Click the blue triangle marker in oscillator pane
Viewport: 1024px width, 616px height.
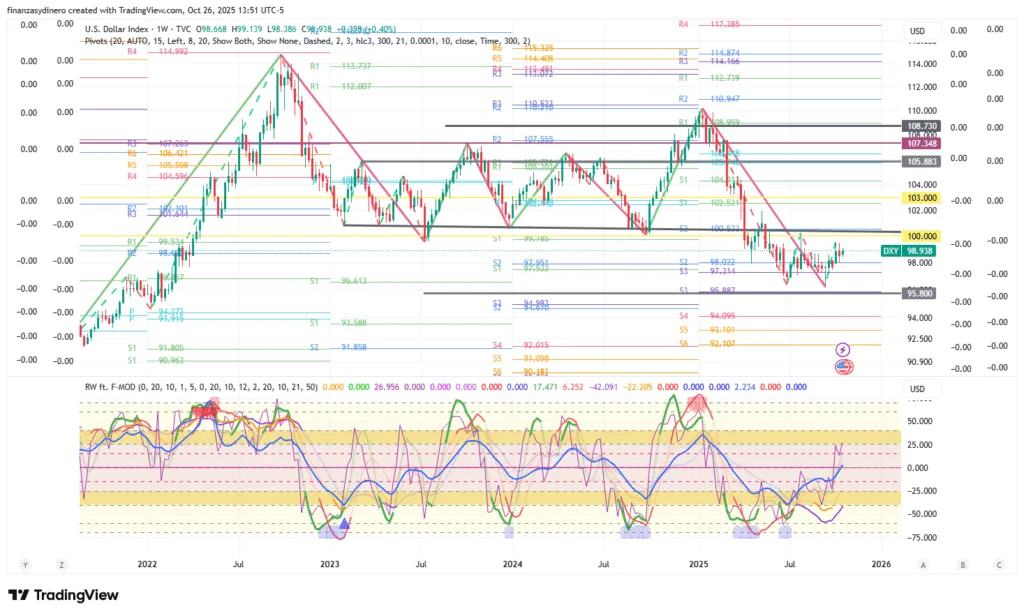(344, 523)
